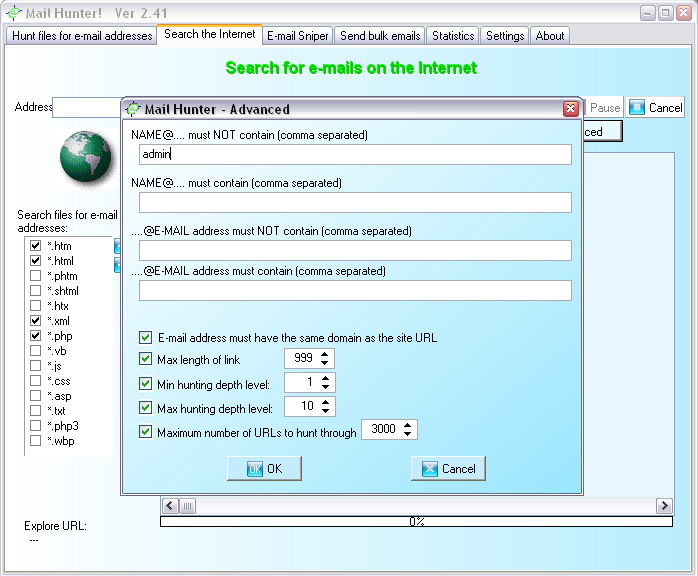Select the Search the Internet tab
Viewport: 698px width, 576px height.
click(x=210, y=34)
